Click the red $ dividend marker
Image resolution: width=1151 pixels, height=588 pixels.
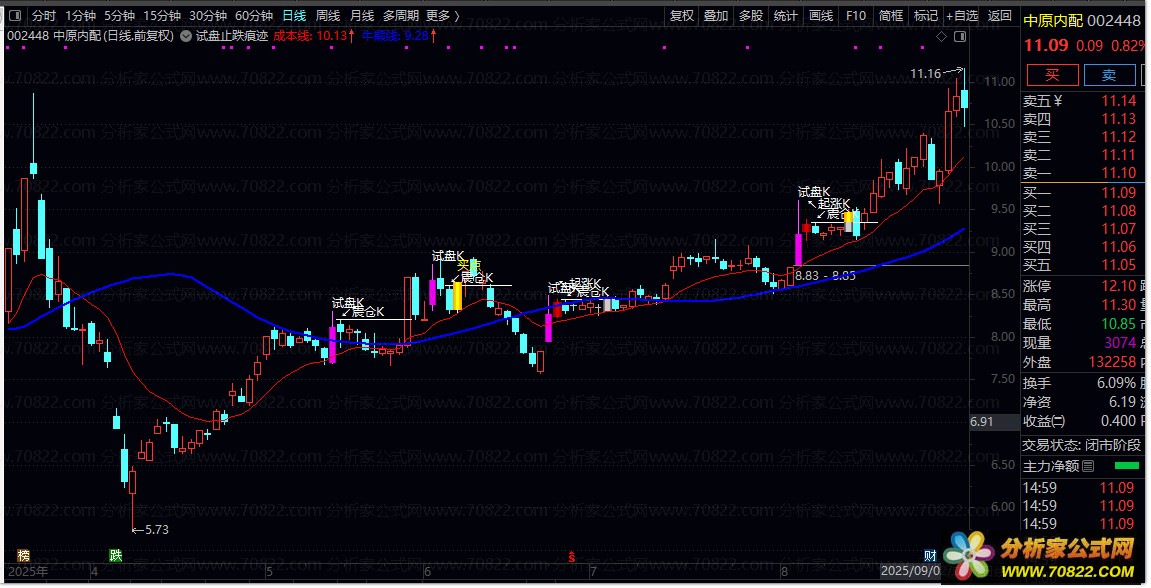pos(572,556)
